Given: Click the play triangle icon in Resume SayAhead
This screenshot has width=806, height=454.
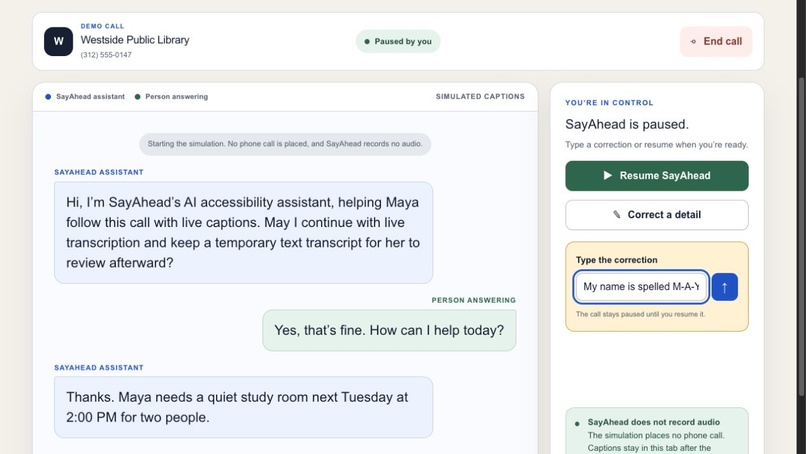Looking at the screenshot, I should tap(608, 175).
